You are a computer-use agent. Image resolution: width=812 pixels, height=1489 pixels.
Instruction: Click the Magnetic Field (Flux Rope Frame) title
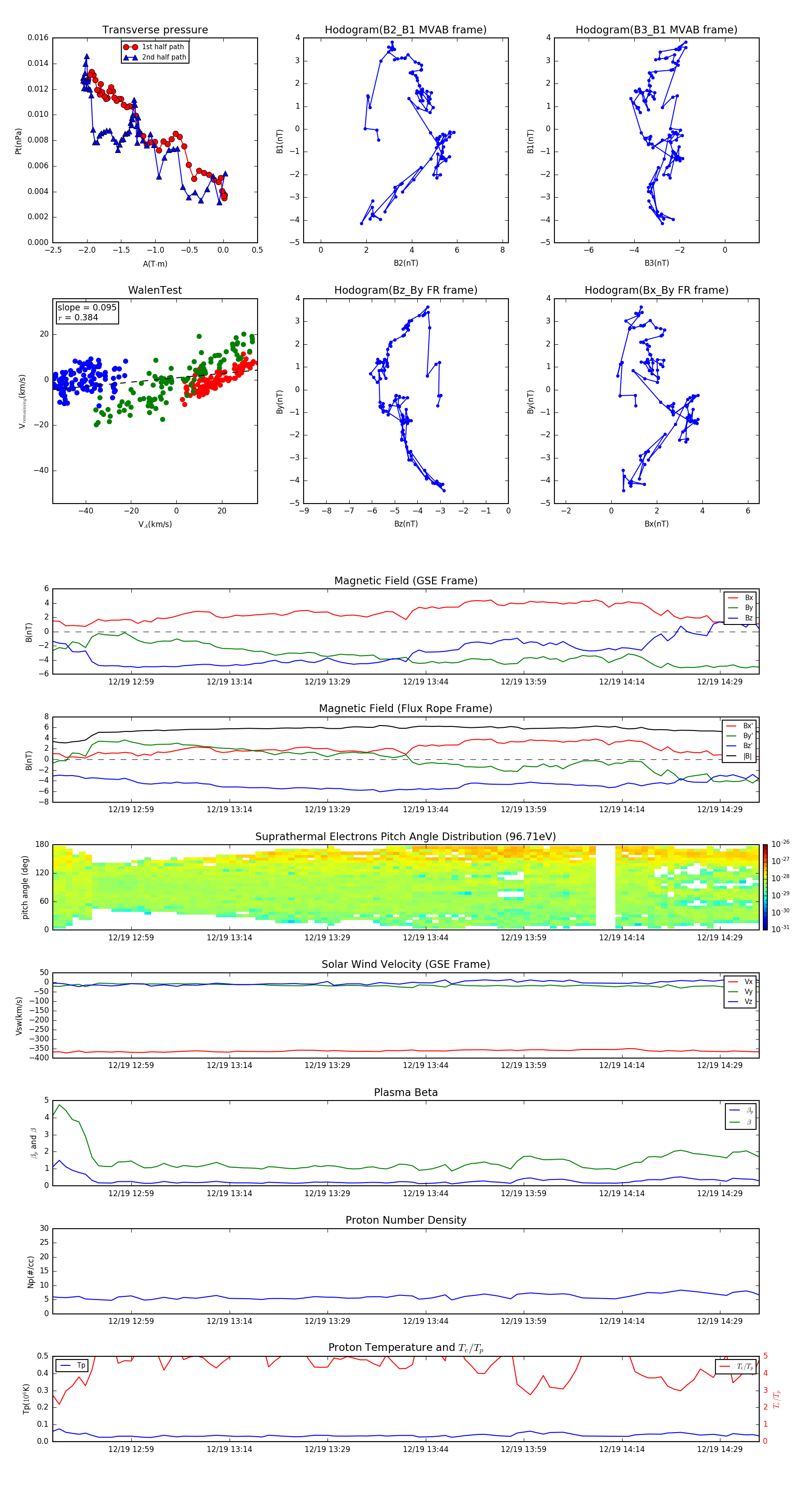coord(406,709)
